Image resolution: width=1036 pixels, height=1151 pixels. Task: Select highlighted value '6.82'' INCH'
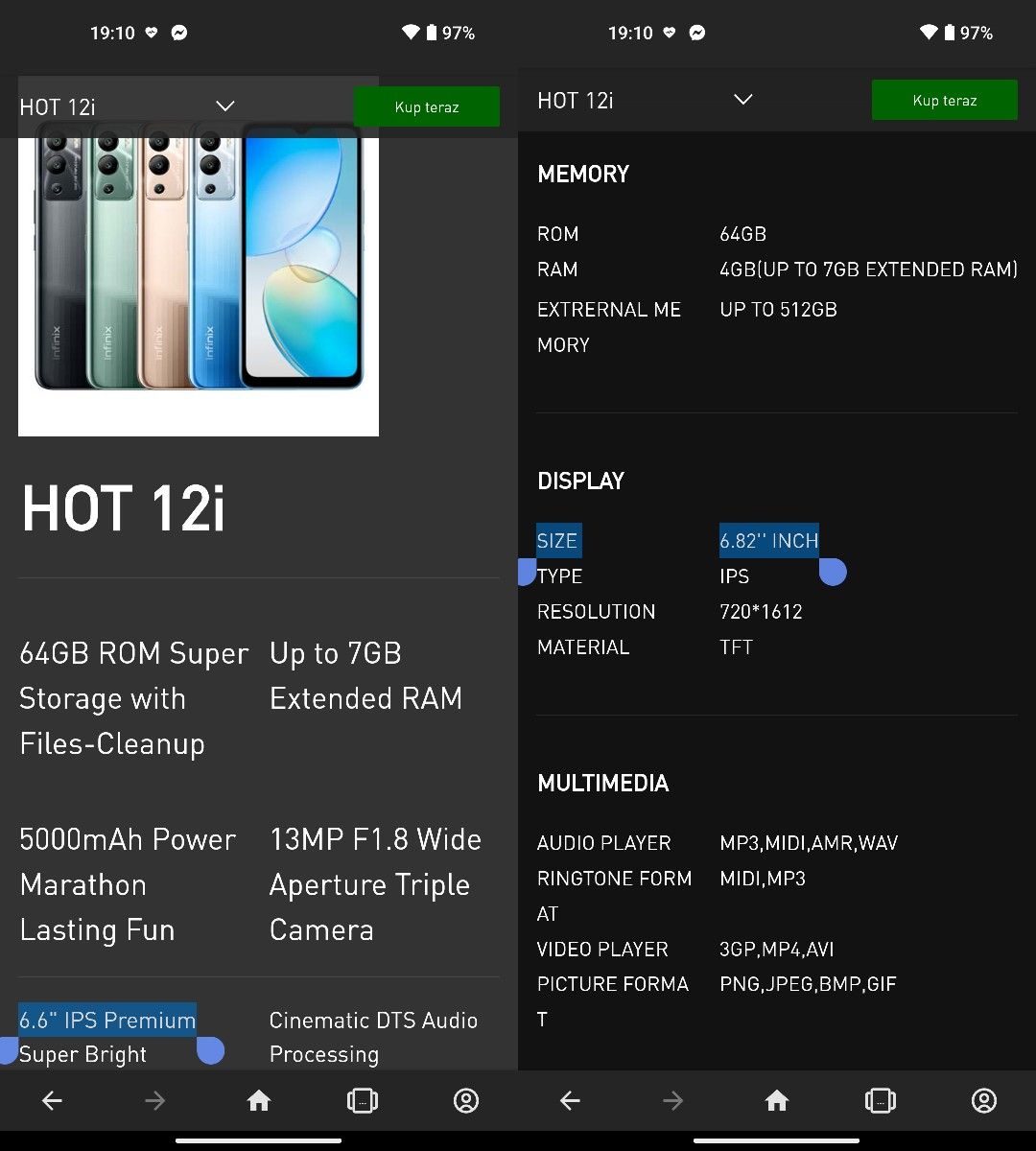coord(769,541)
